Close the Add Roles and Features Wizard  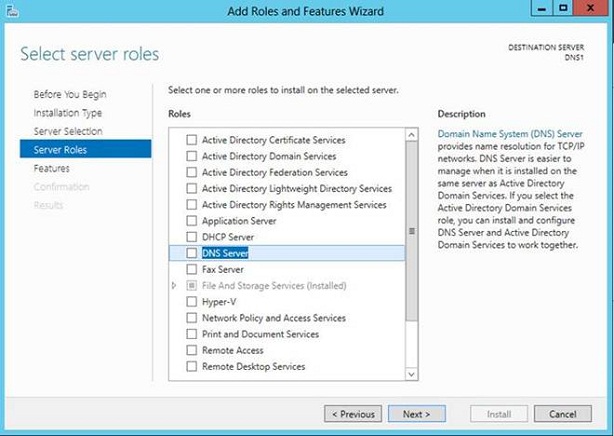point(591,8)
